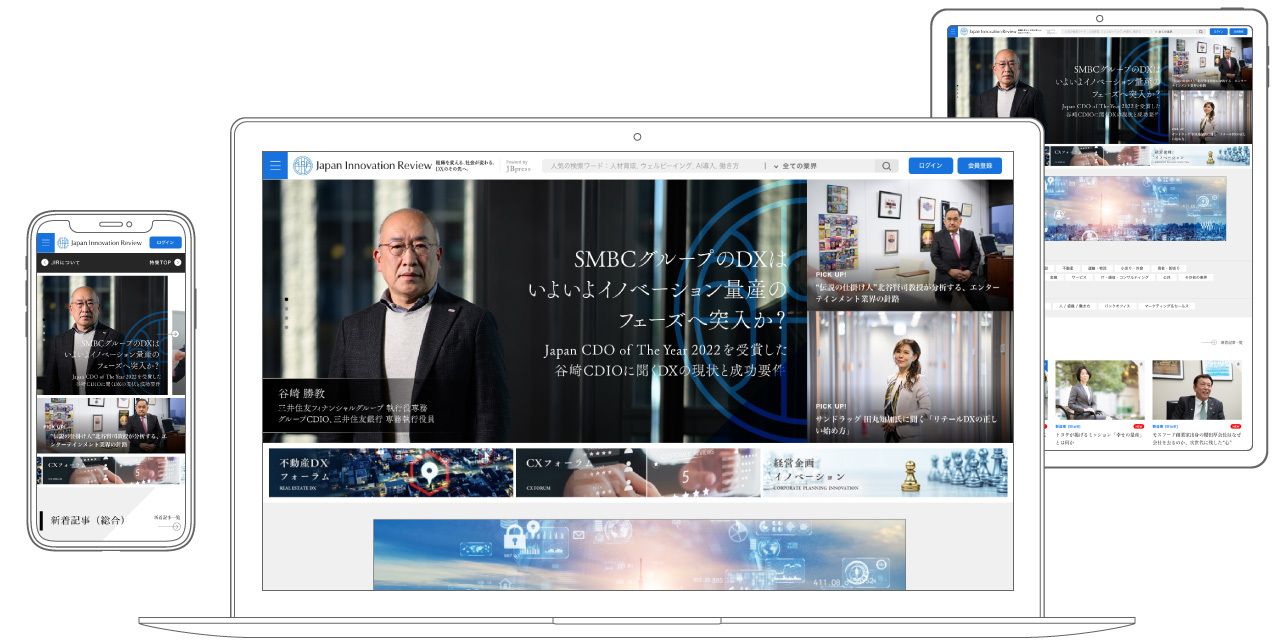
Task: Click the wide ad banner below the forums
Action: [639, 554]
